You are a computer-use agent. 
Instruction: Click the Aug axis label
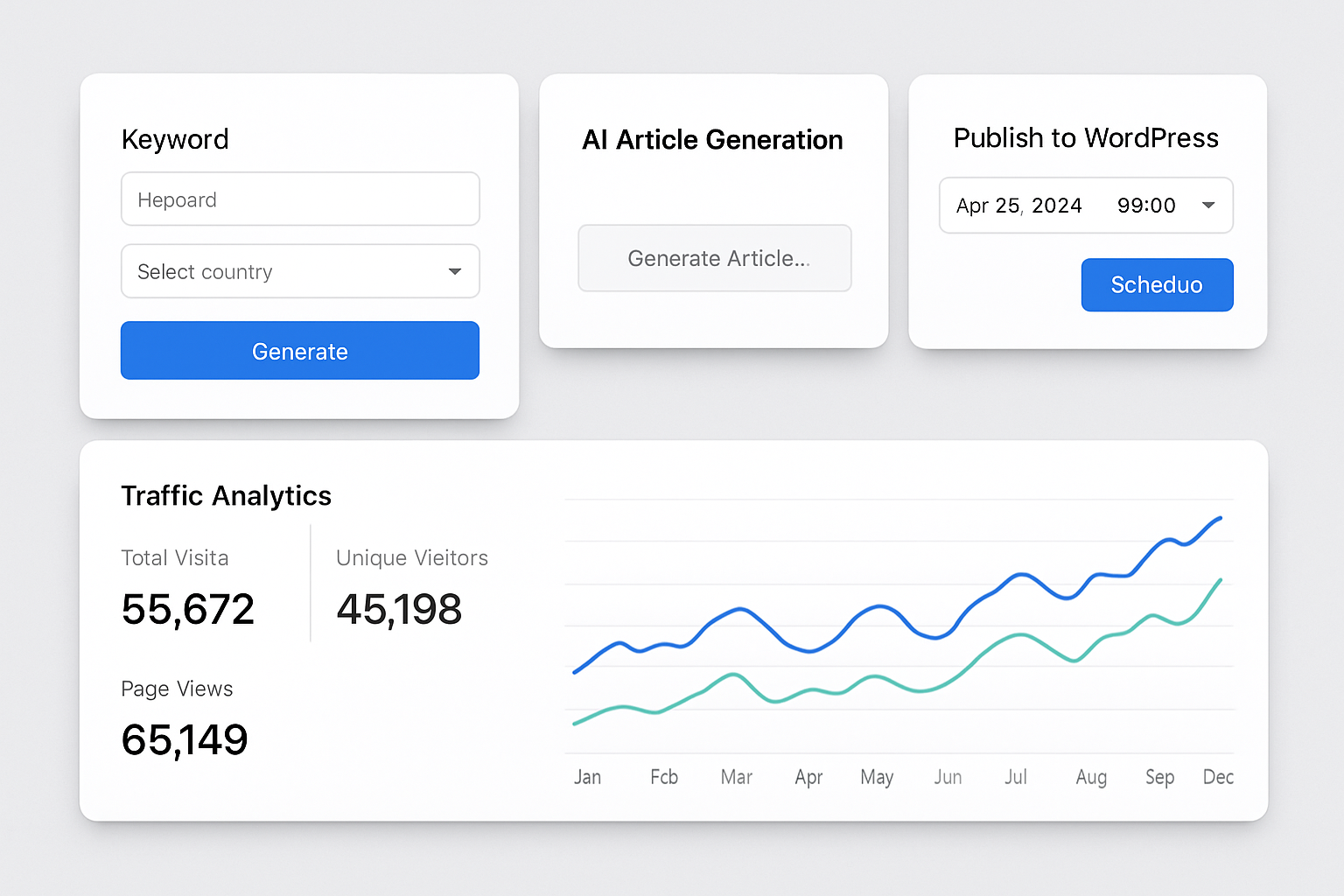pyautogui.click(x=1091, y=778)
